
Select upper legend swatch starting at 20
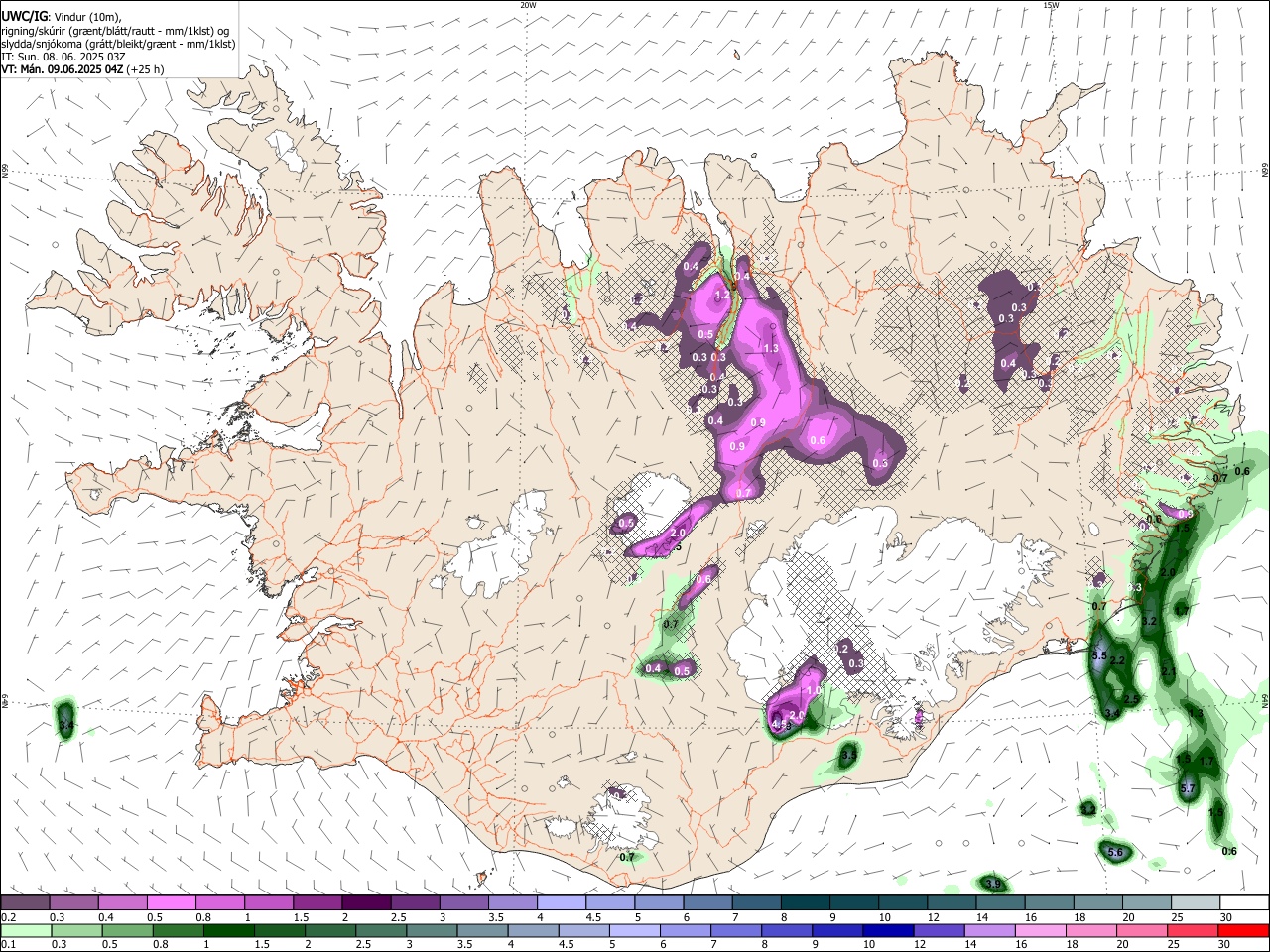[x=1146, y=903]
